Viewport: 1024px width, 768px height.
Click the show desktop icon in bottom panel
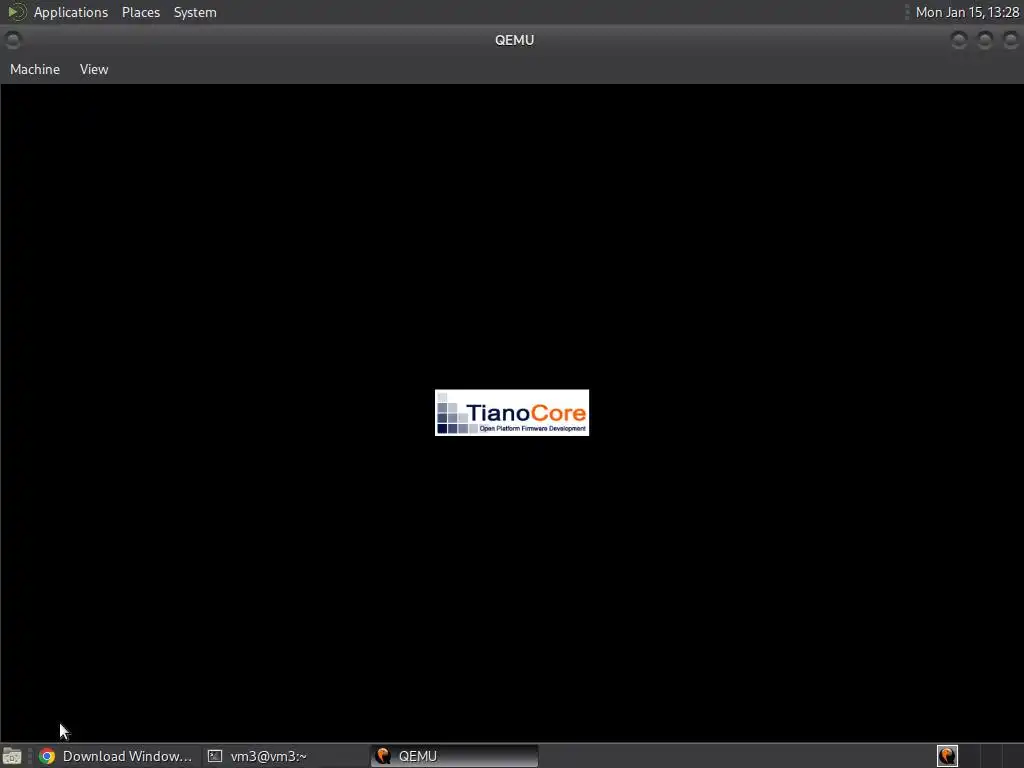click(12, 756)
